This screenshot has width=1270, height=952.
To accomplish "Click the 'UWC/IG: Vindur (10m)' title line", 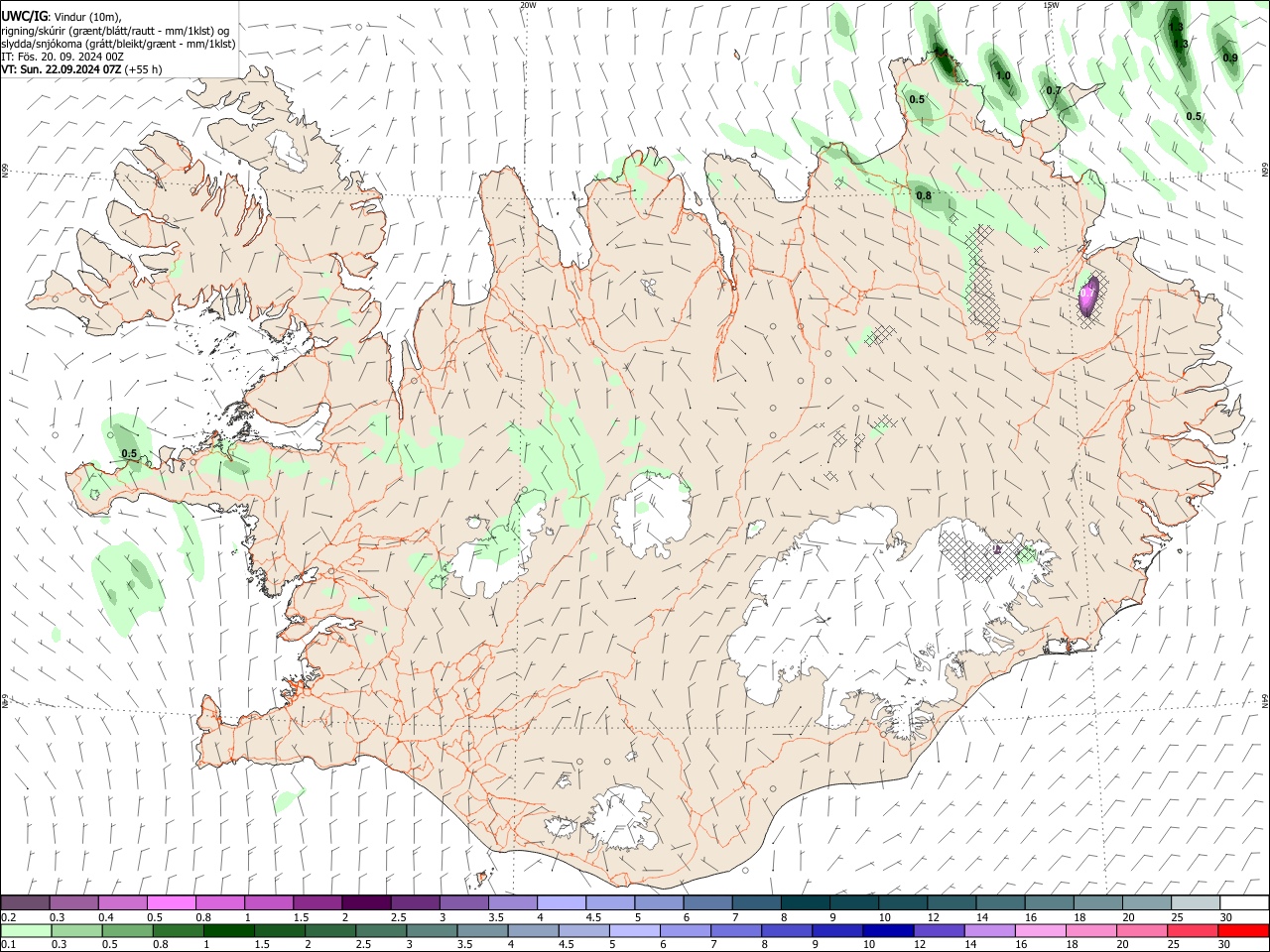I will (x=62, y=17).
